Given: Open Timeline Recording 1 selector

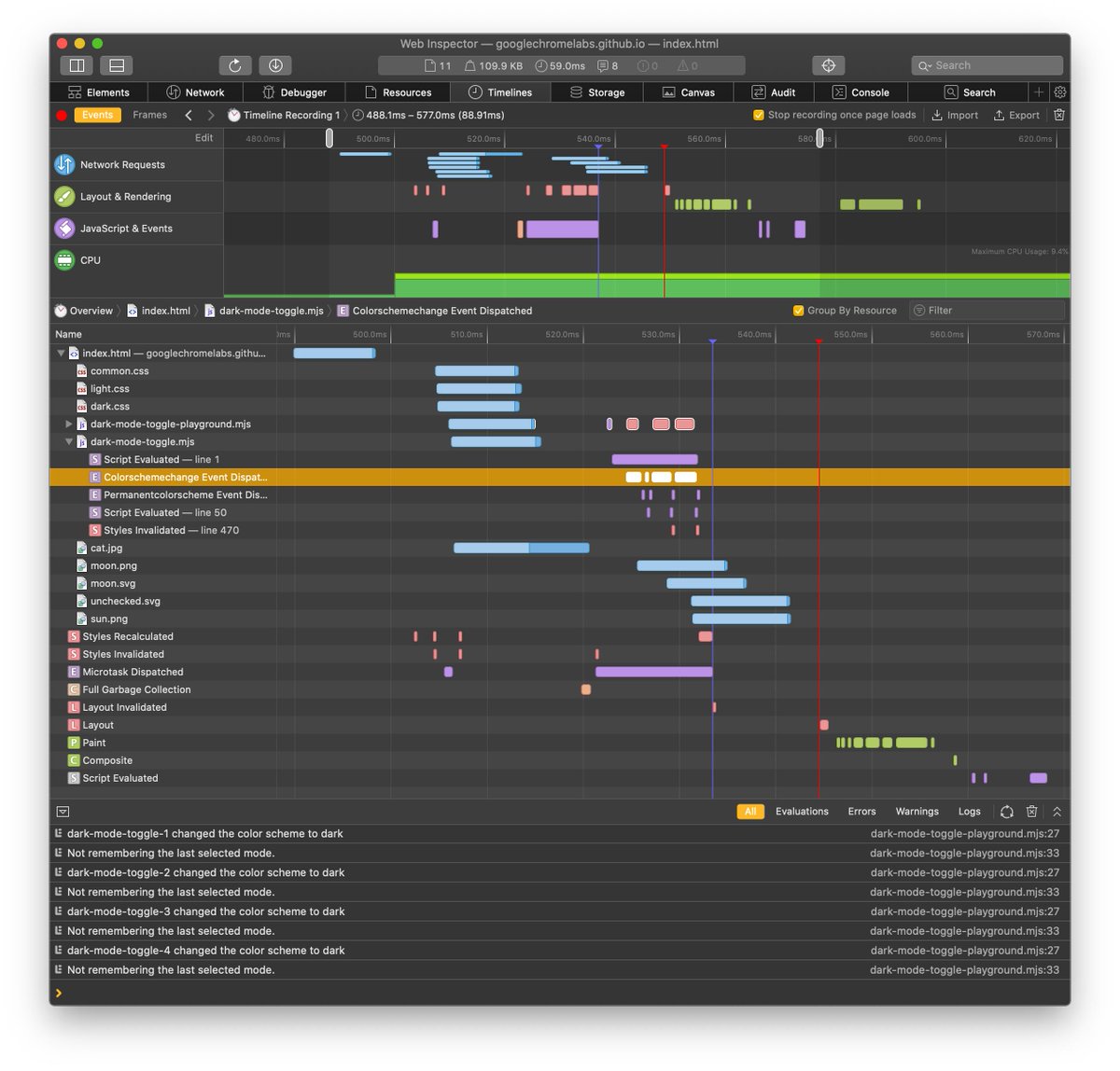Looking at the screenshot, I should (x=284, y=116).
